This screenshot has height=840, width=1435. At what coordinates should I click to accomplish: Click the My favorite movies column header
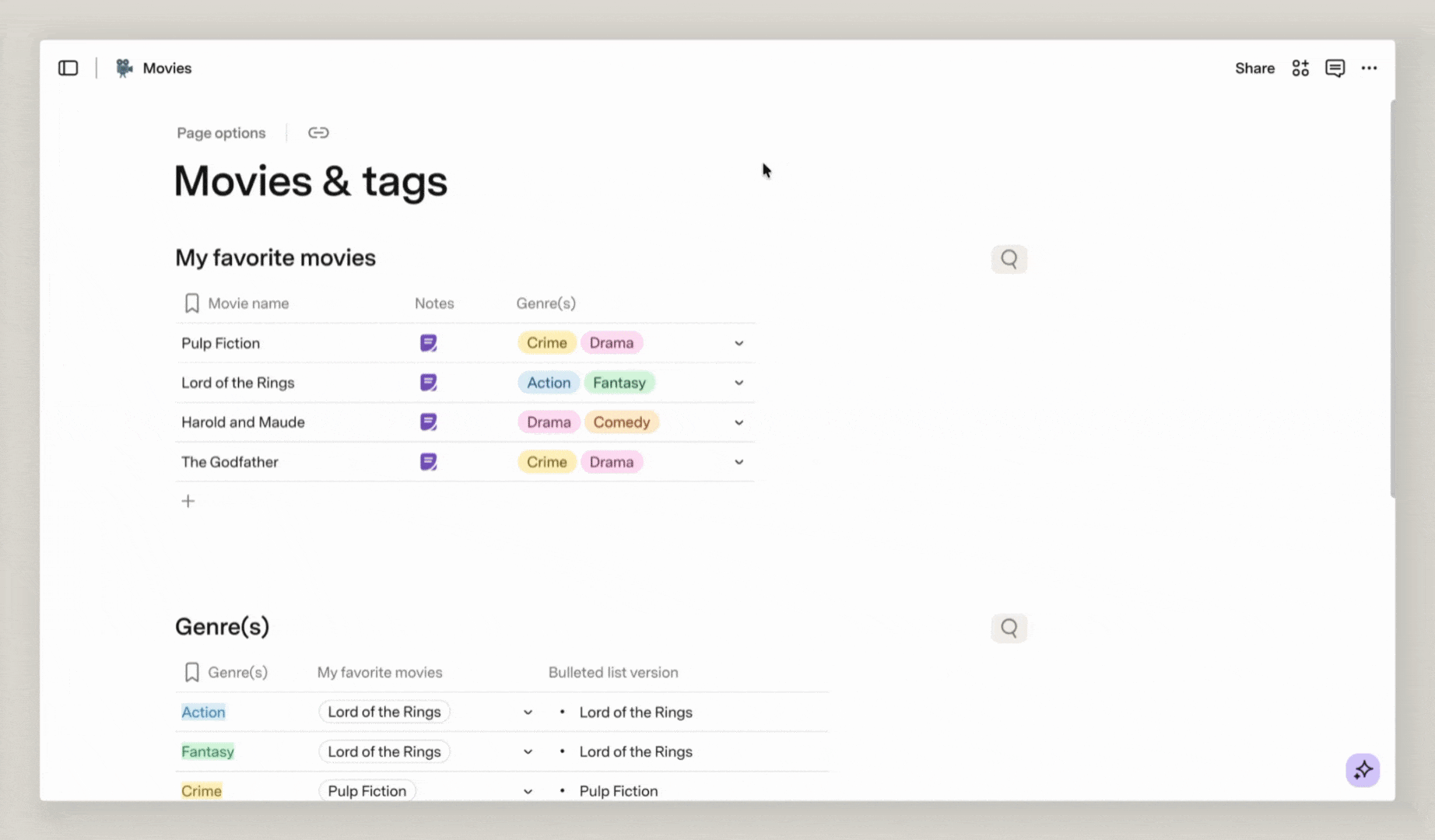[x=380, y=673]
